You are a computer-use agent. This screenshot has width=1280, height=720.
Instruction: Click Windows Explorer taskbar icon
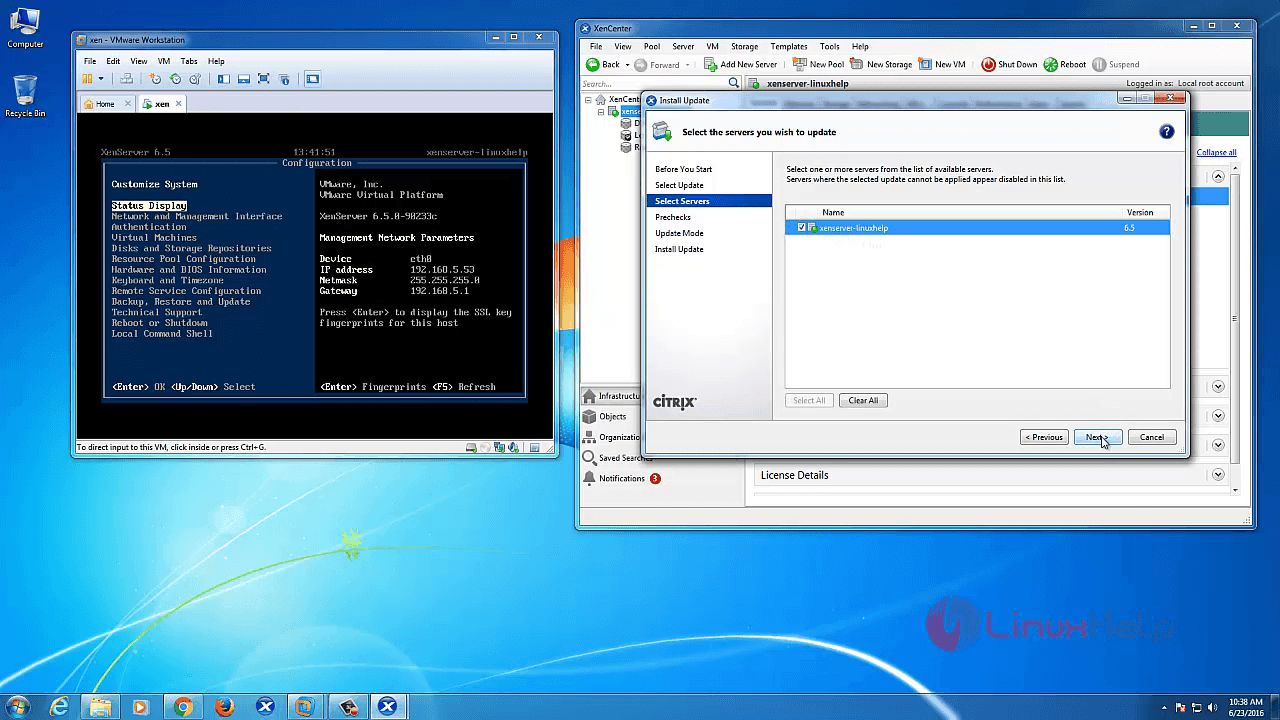click(100, 706)
